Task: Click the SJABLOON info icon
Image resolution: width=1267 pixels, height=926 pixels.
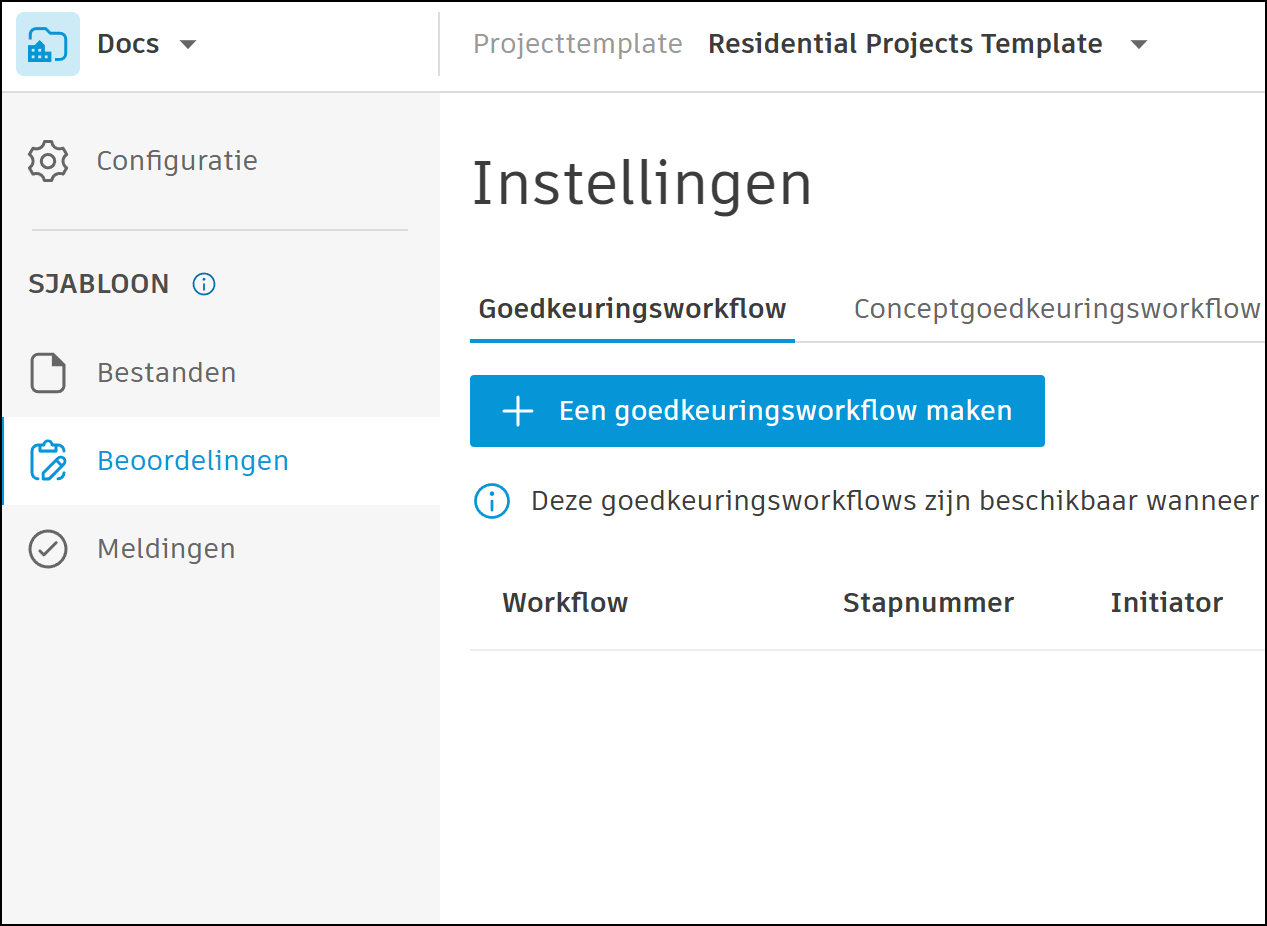Action: [204, 284]
